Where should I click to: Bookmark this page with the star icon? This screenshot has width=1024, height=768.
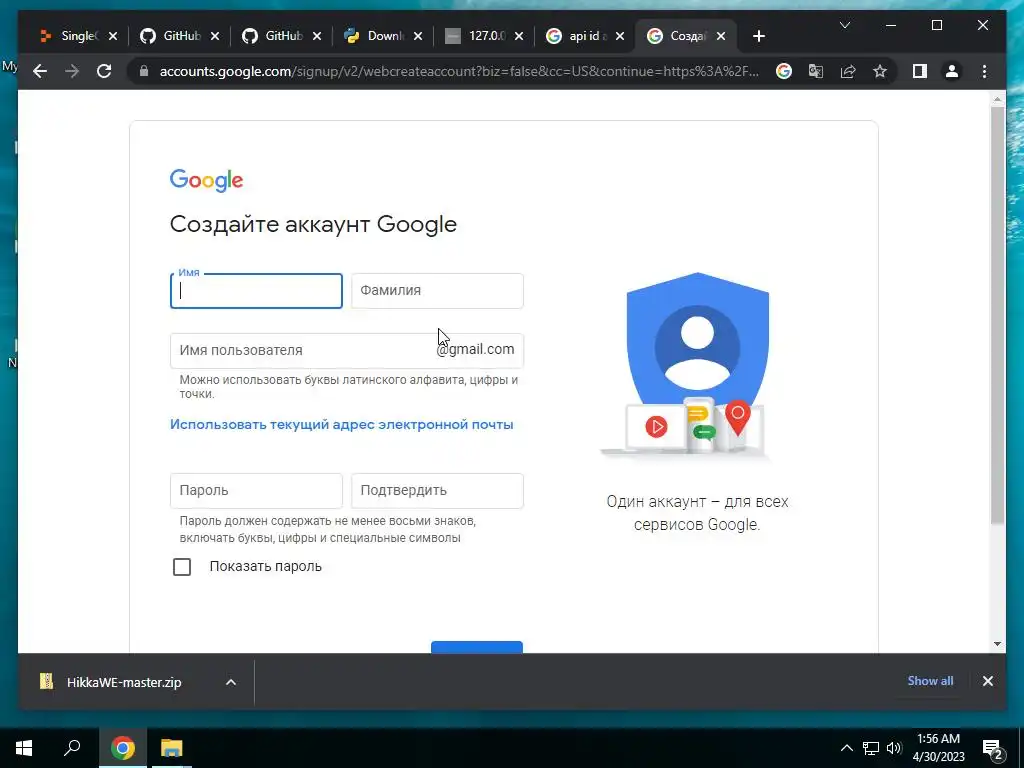[x=880, y=71]
